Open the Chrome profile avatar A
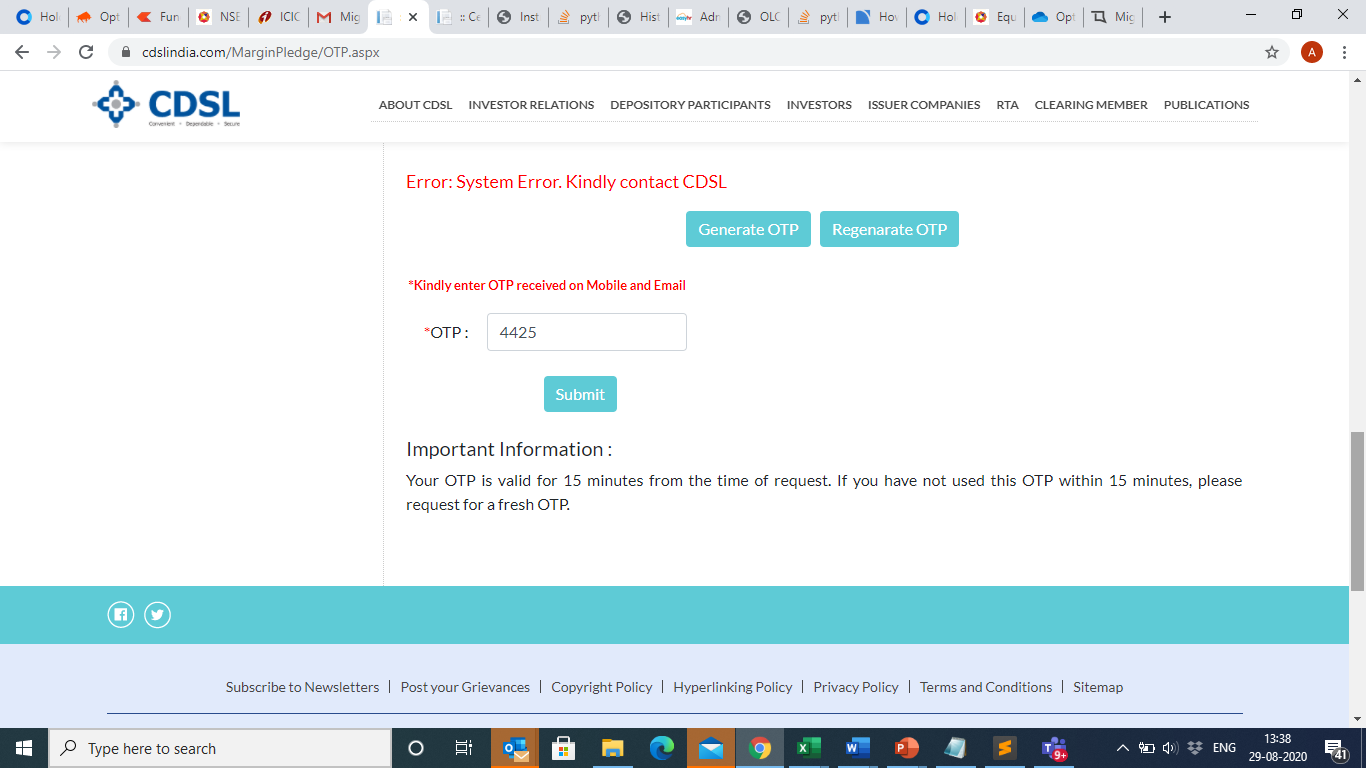The image size is (1366, 768). [x=1312, y=52]
